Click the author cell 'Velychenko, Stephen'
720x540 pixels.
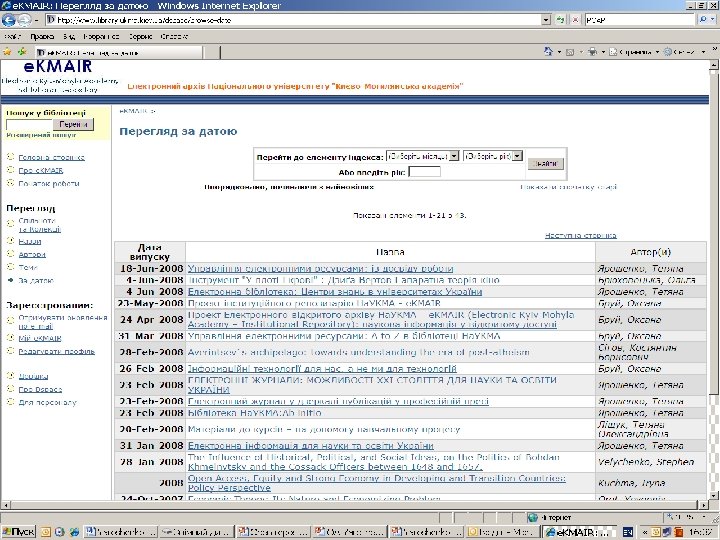coord(651,462)
